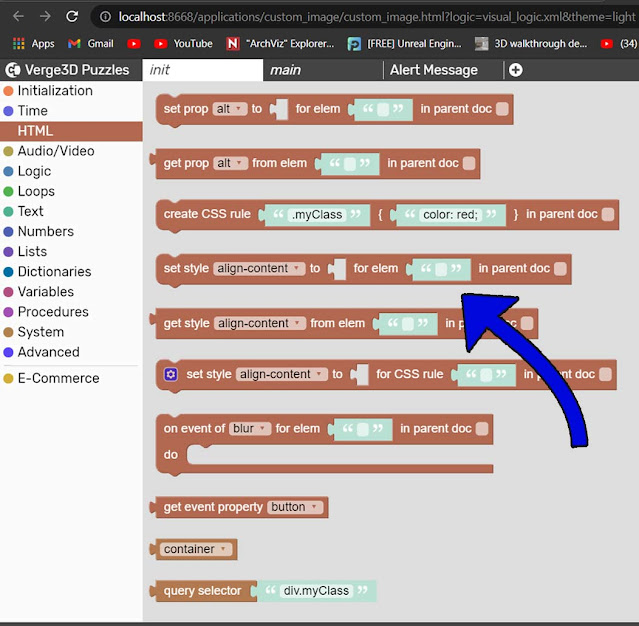Open the container dropdown block
The height and width of the screenshot is (626, 639).
(x=196, y=549)
